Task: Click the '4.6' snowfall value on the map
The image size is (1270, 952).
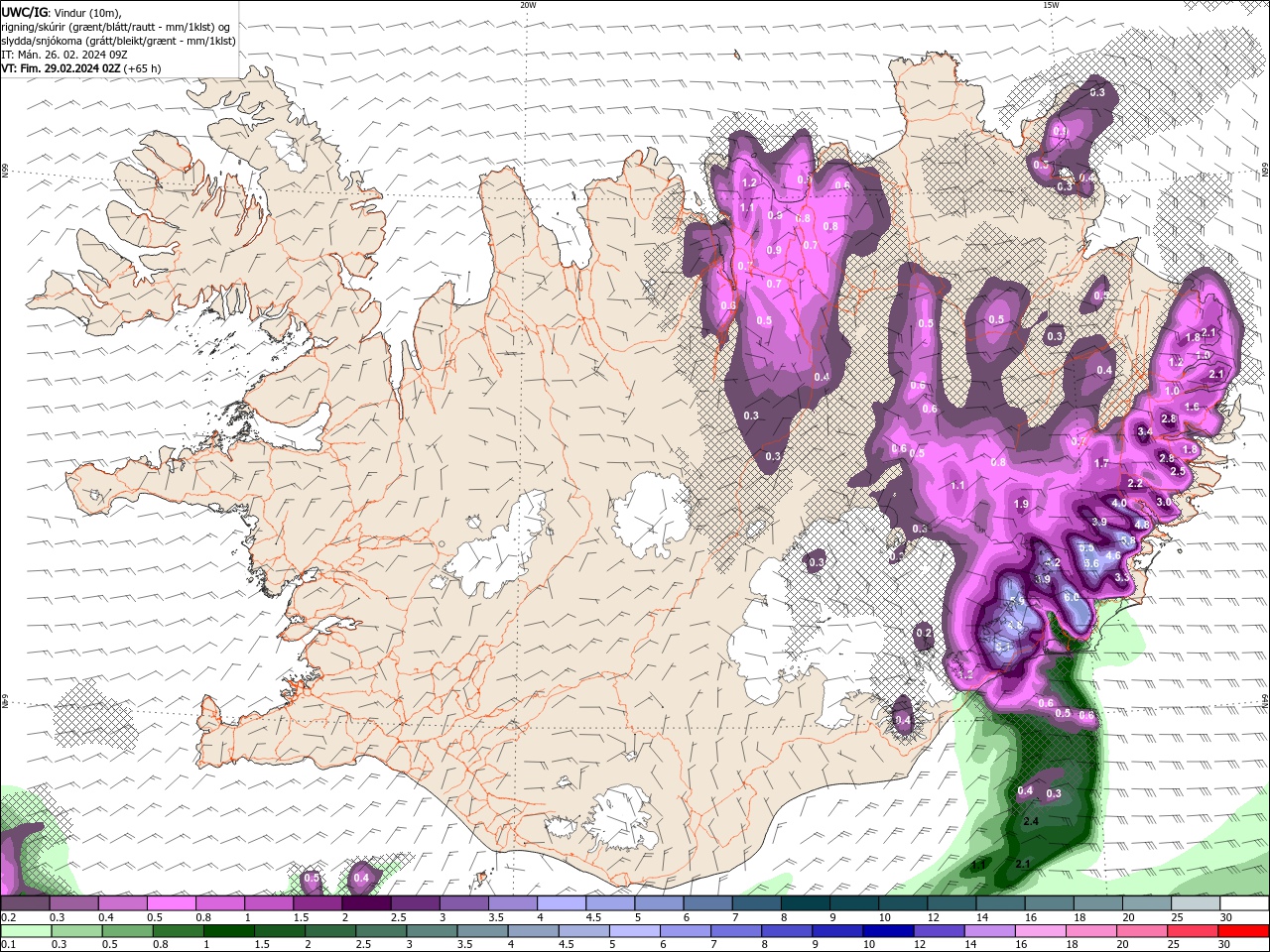Action: point(1113,556)
